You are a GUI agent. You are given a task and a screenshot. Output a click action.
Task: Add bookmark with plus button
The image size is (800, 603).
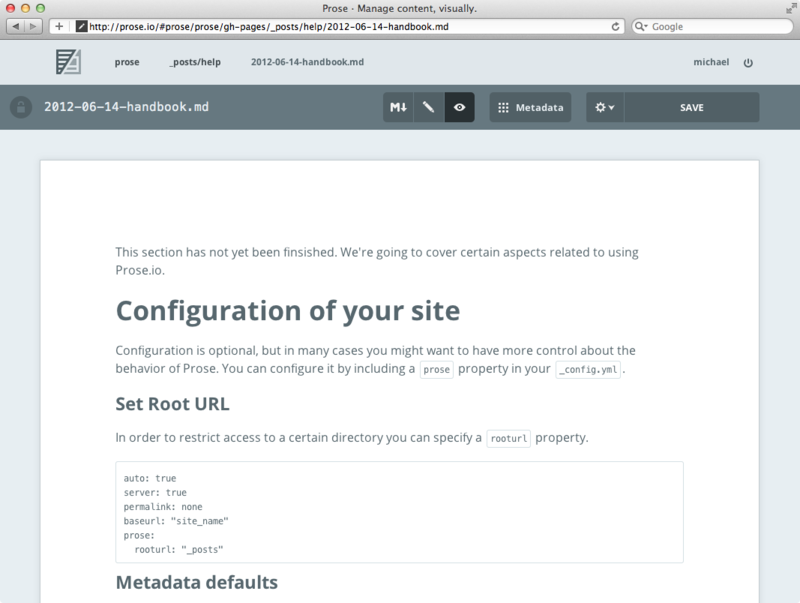coord(59,27)
